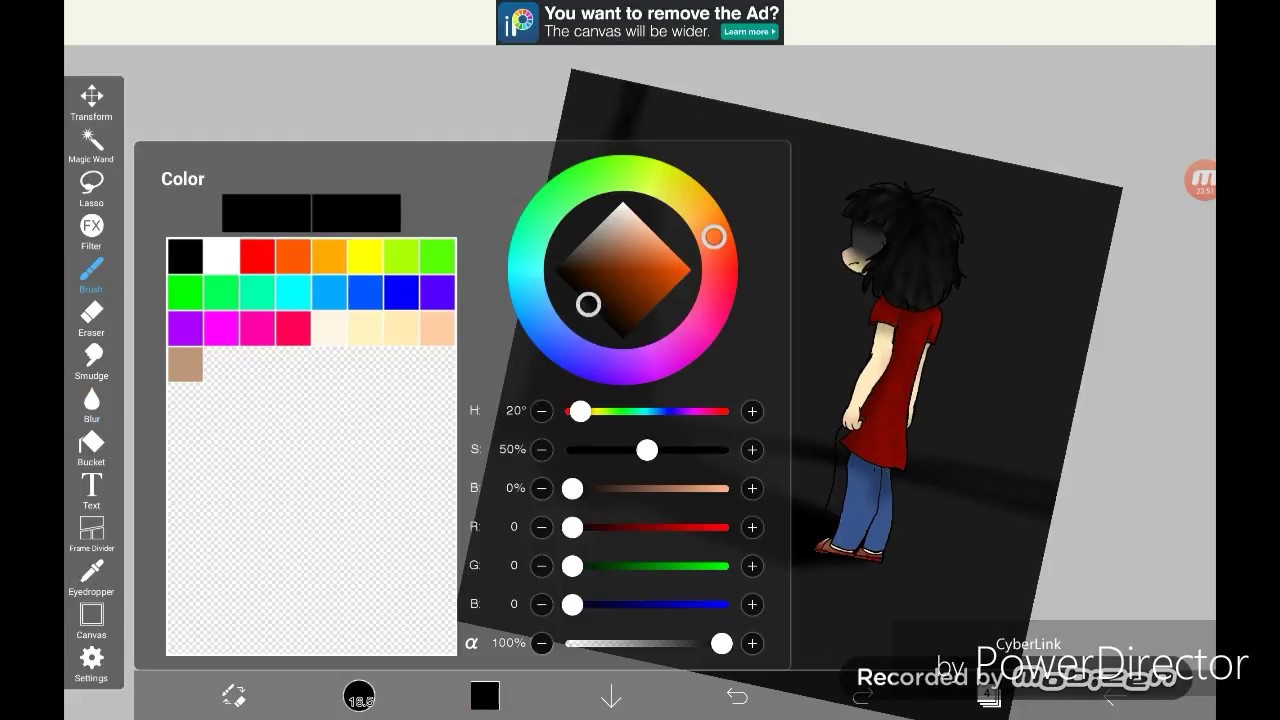Image resolution: width=1280 pixels, height=720 pixels.
Task: Select the Smudge tool
Action: (x=92, y=361)
